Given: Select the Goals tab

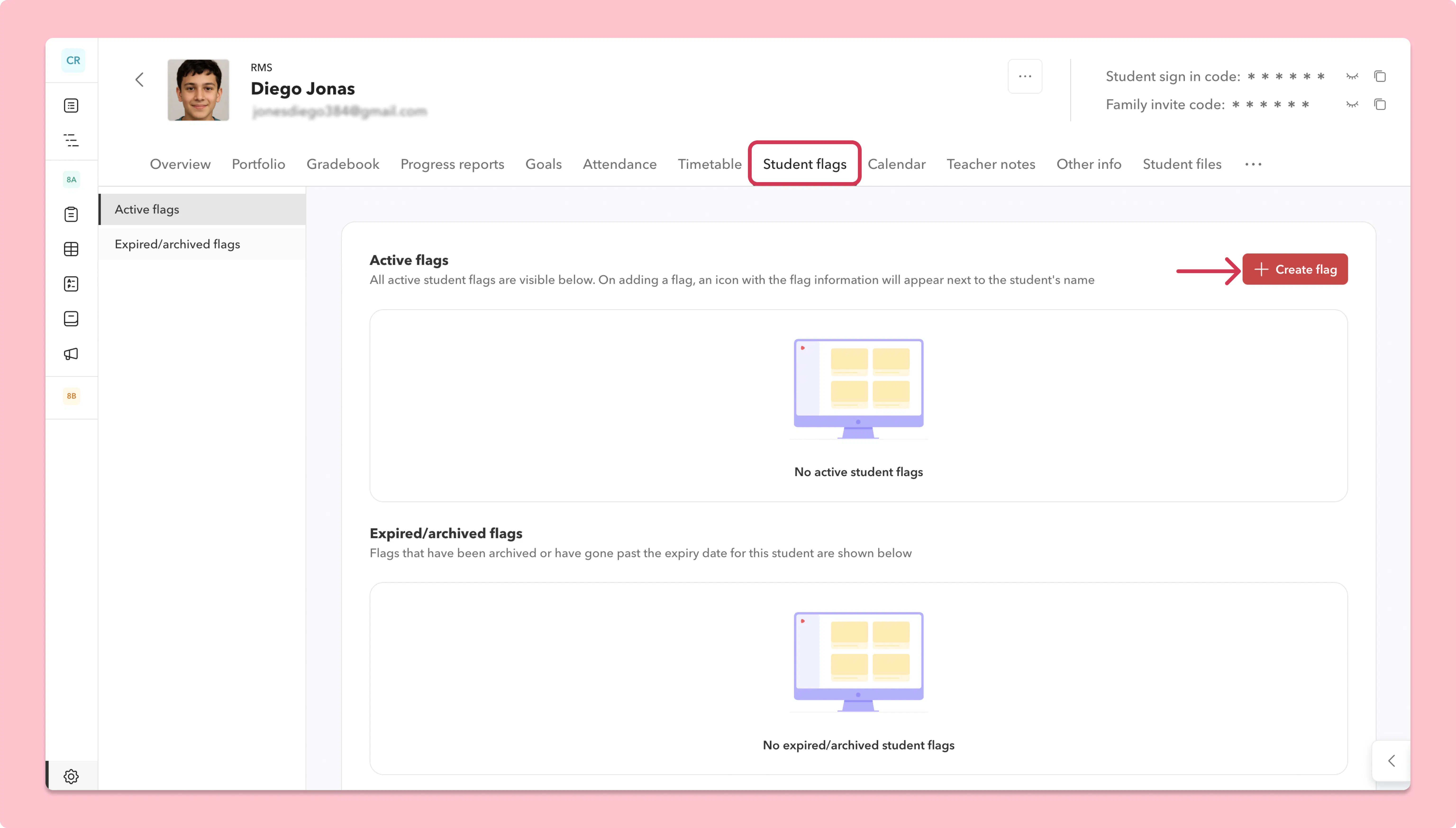Looking at the screenshot, I should click(543, 164).
